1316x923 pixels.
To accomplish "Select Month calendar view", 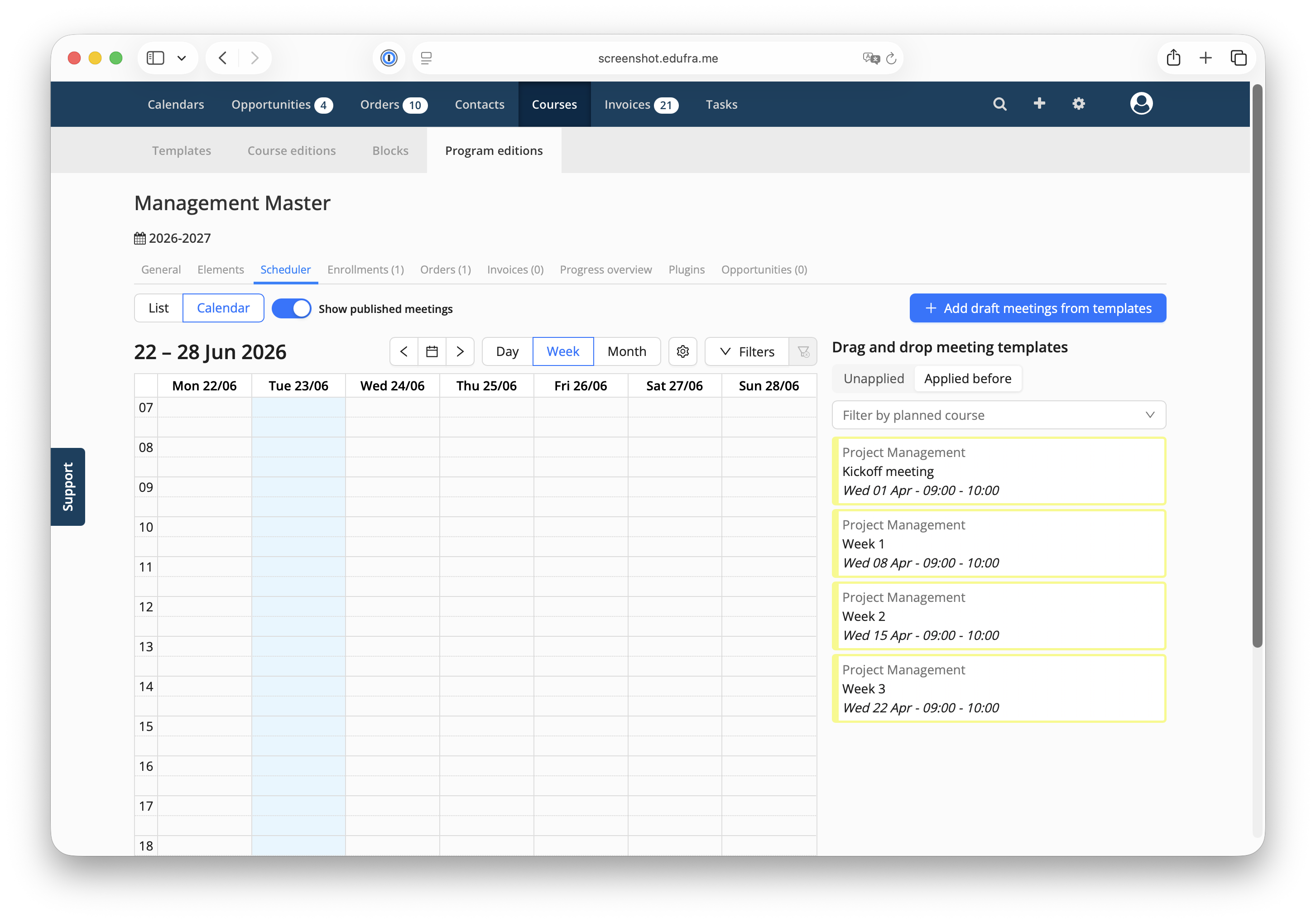I will [x=626, y=351].
